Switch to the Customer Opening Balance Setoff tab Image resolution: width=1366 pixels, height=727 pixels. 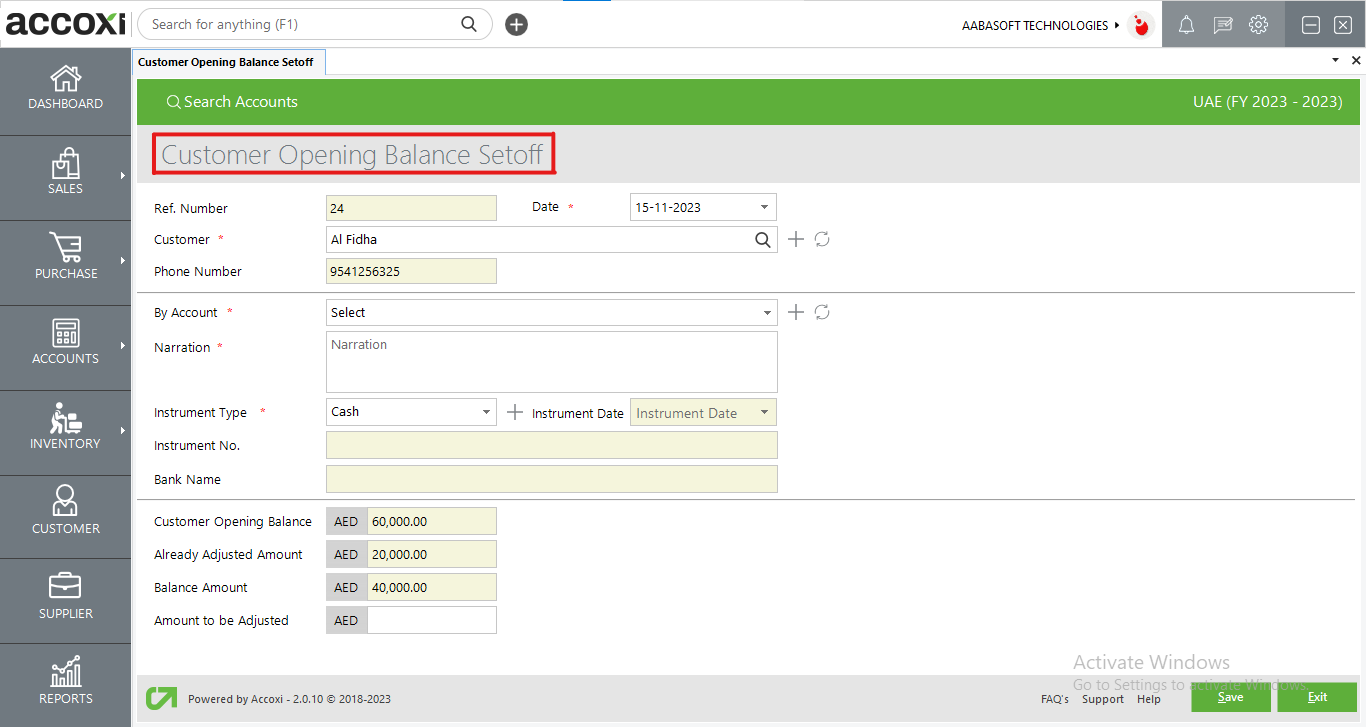tap(228, 61)
